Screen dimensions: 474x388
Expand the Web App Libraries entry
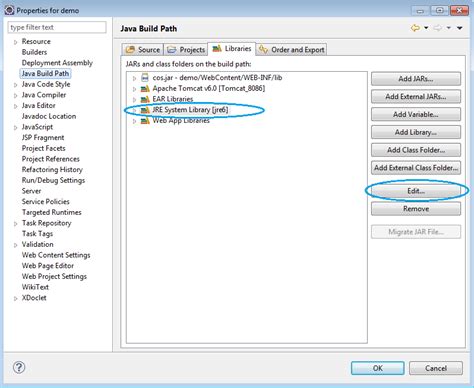[x=134, y=121]
